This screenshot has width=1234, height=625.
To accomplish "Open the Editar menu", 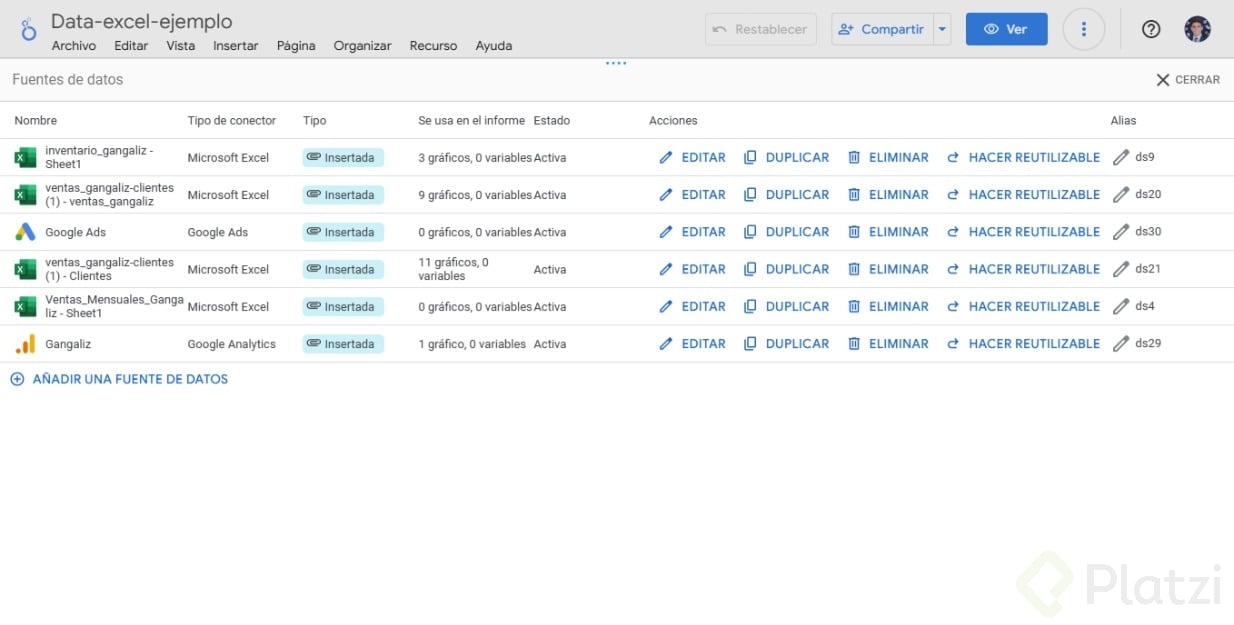I will pos(131,46).
